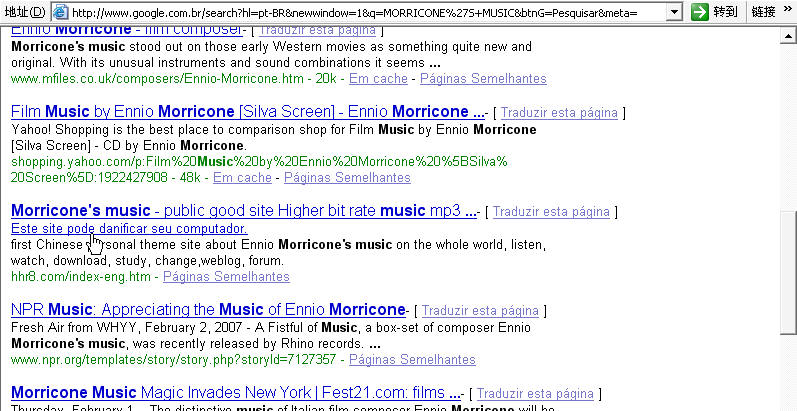Image resolution: width=797 pixels, height=411 pixels.
Task: Open Film Music by Ennio Morricone result
Action: [248, 111]
